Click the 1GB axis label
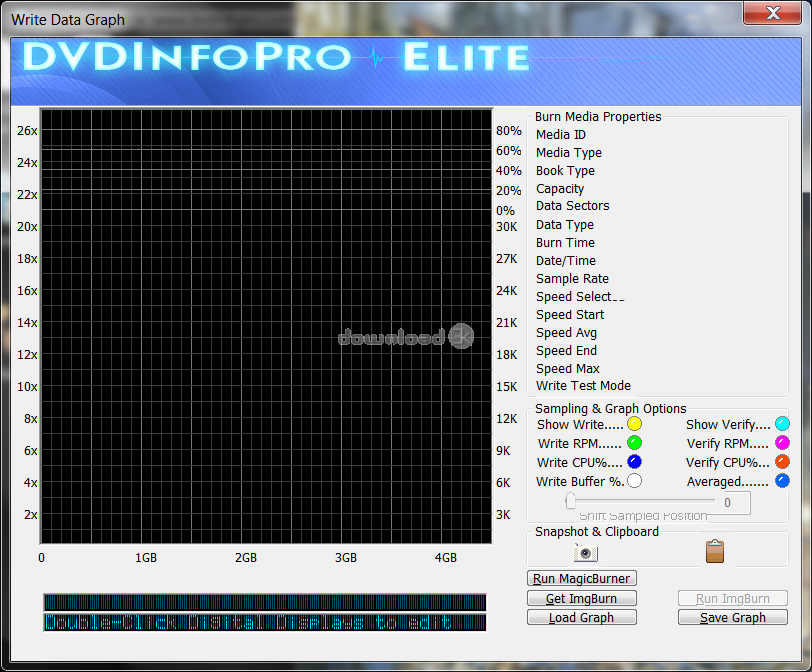Viewport: 812px width, 672px height. point(146,558)
